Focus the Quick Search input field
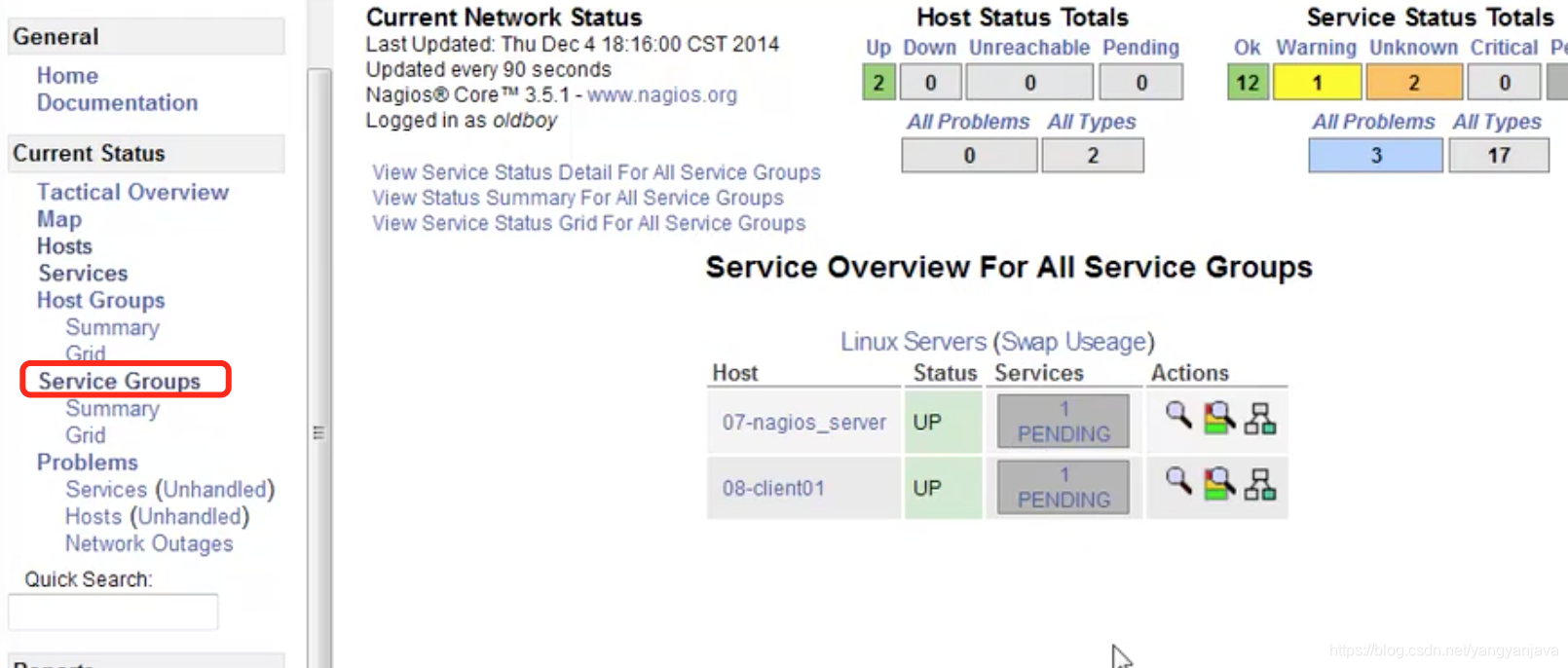This screenshot has width=1568, height=668. [113, 612]
